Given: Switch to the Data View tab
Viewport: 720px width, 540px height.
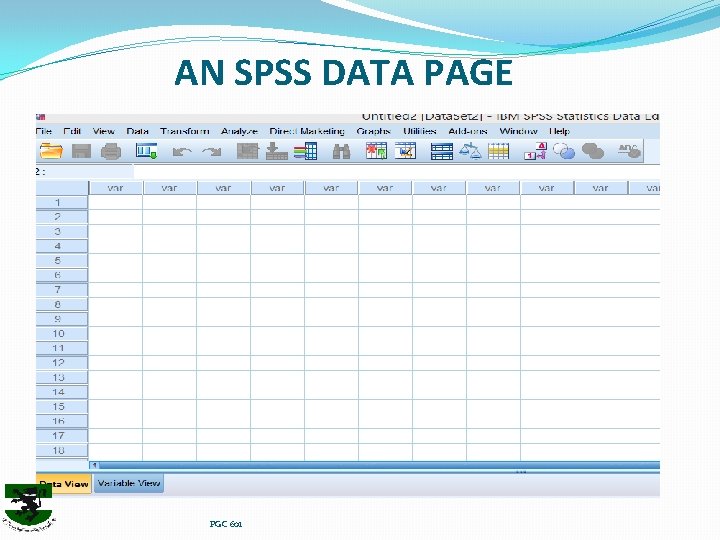Looking at the screenshot, I should coord(64,484).
